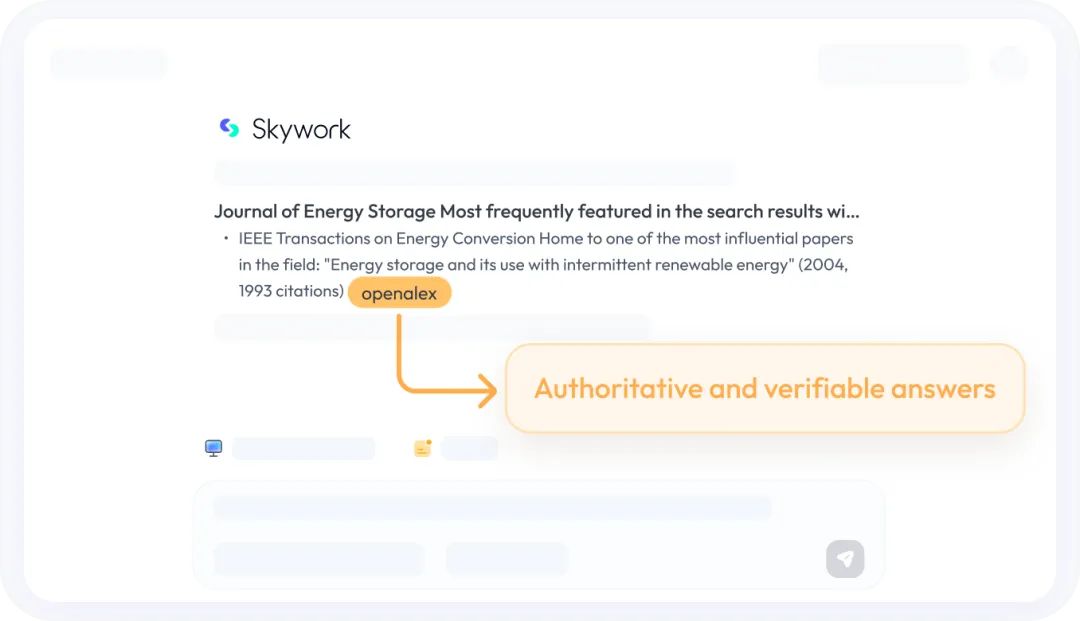
Task: Open the "Journal of Energy Storage" result heading
Action: 536,211
